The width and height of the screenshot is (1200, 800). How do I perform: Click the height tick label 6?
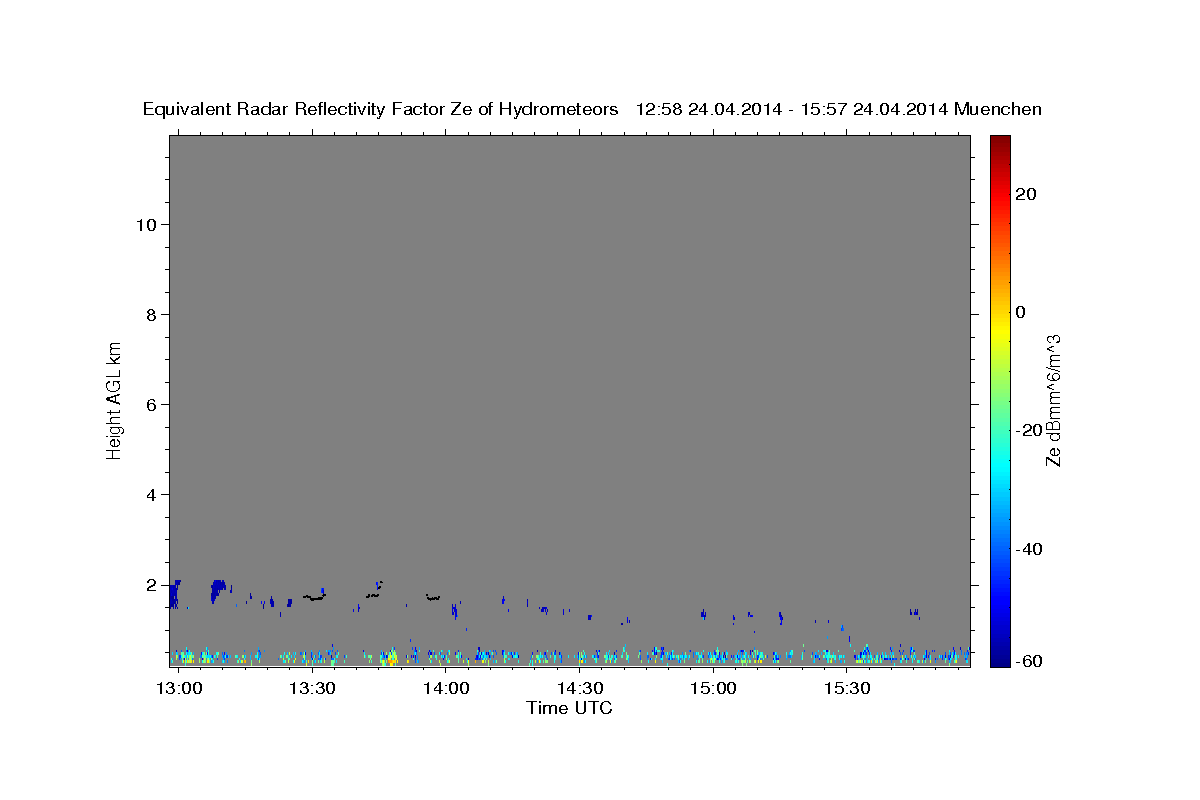(149, 404)
